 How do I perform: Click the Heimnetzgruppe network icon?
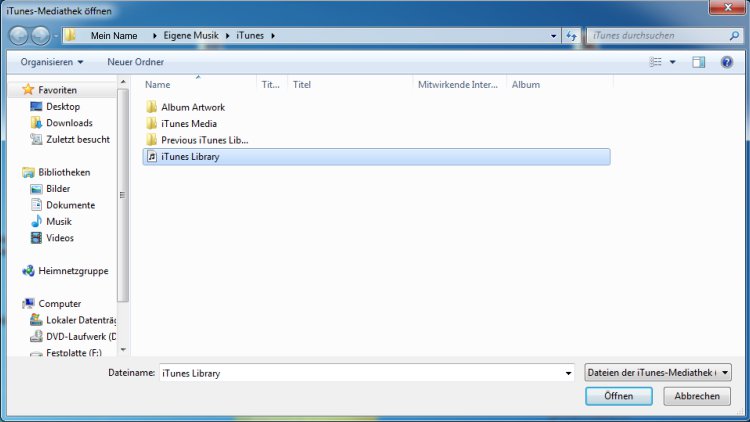pos(28,271)
